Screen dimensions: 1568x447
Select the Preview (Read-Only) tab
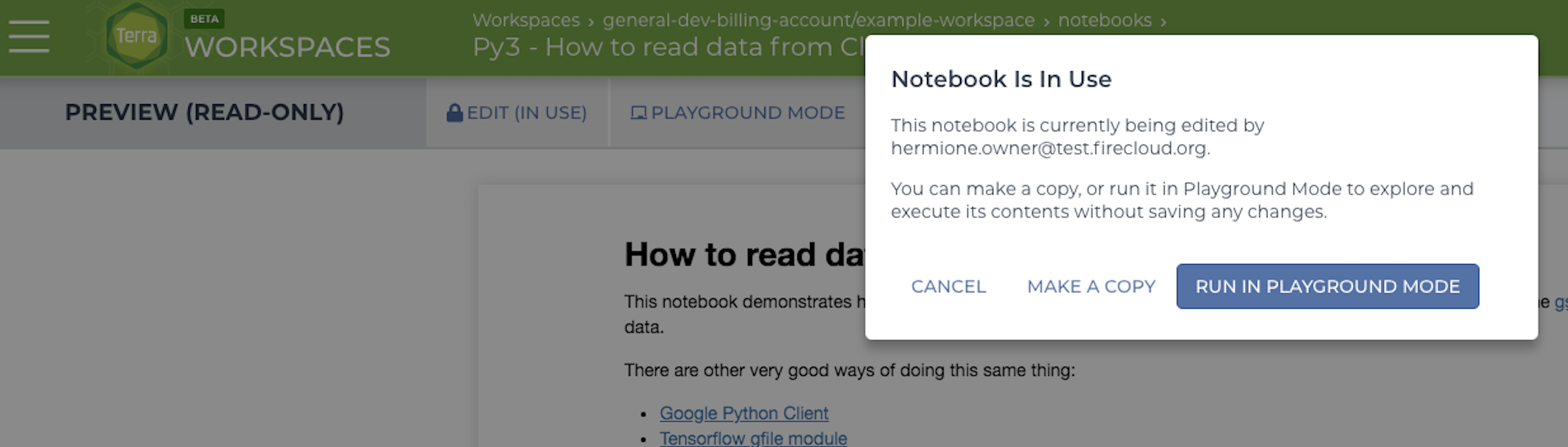tap(205, 112)
